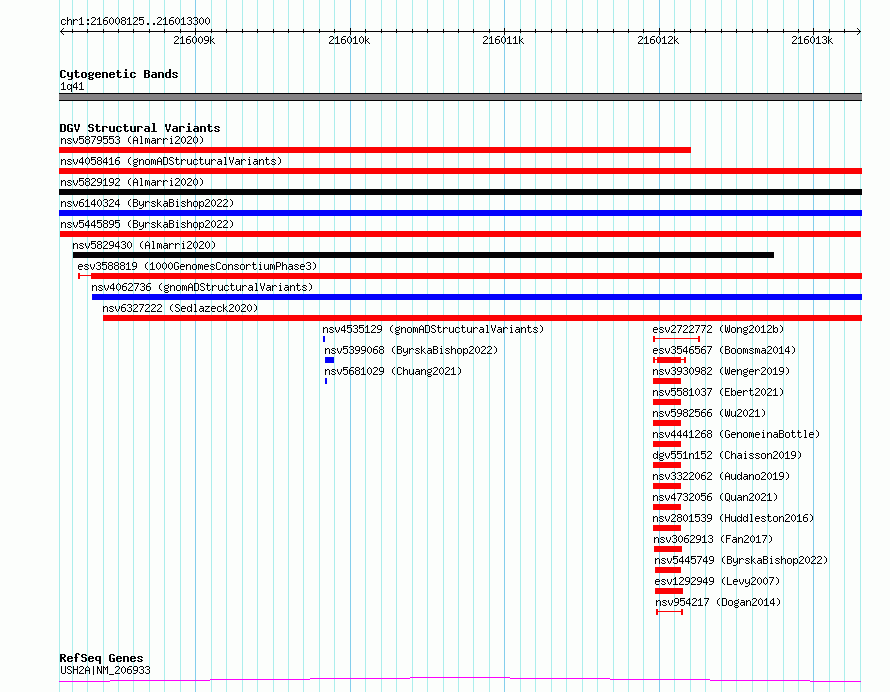Viewport: 890px width, 692px height.
Task: Click the 216009k ruler label
Action: tap(194, 40)
